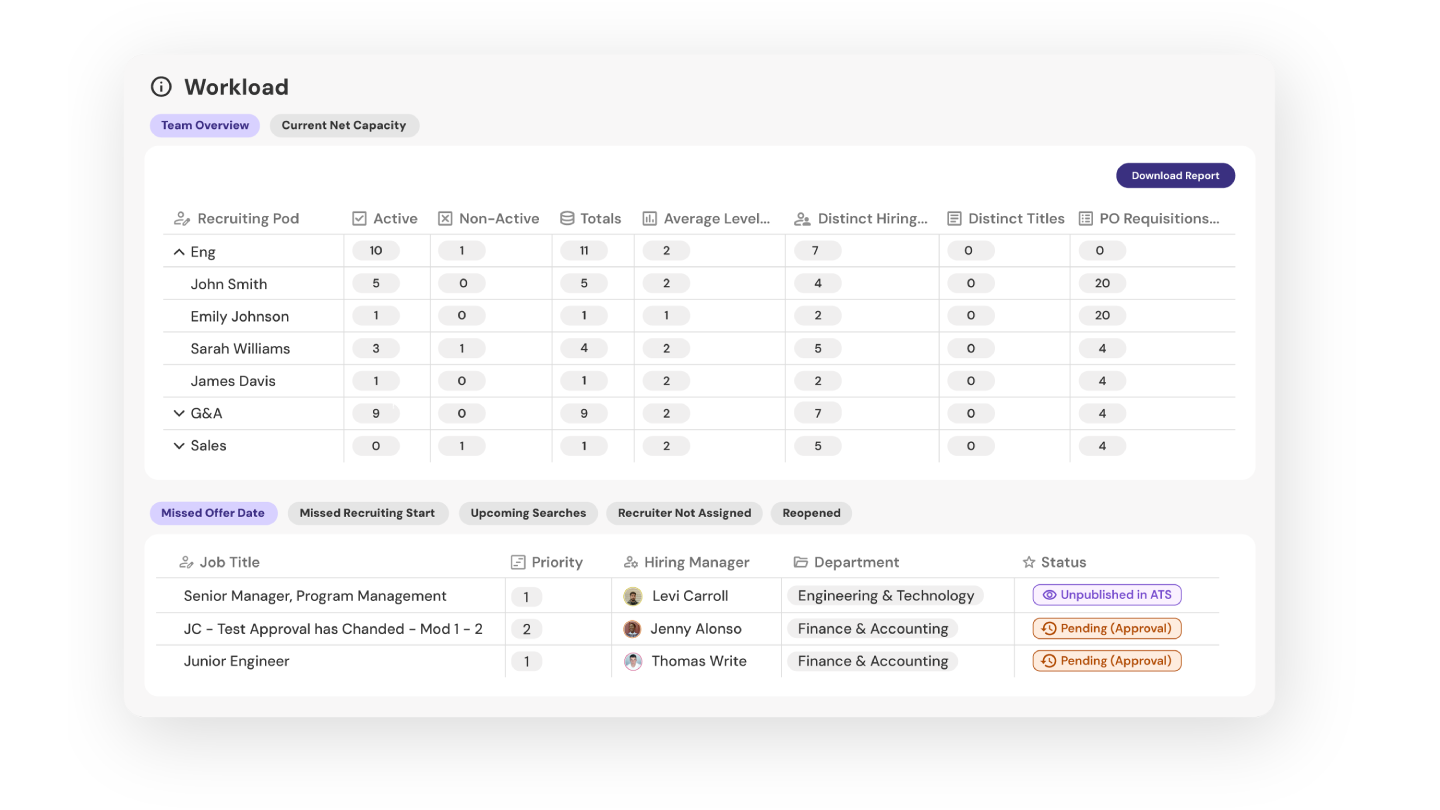Click the Recruiting Pod column icon
The width and height of the screenshot is (1440, 810).
point(182,219)
